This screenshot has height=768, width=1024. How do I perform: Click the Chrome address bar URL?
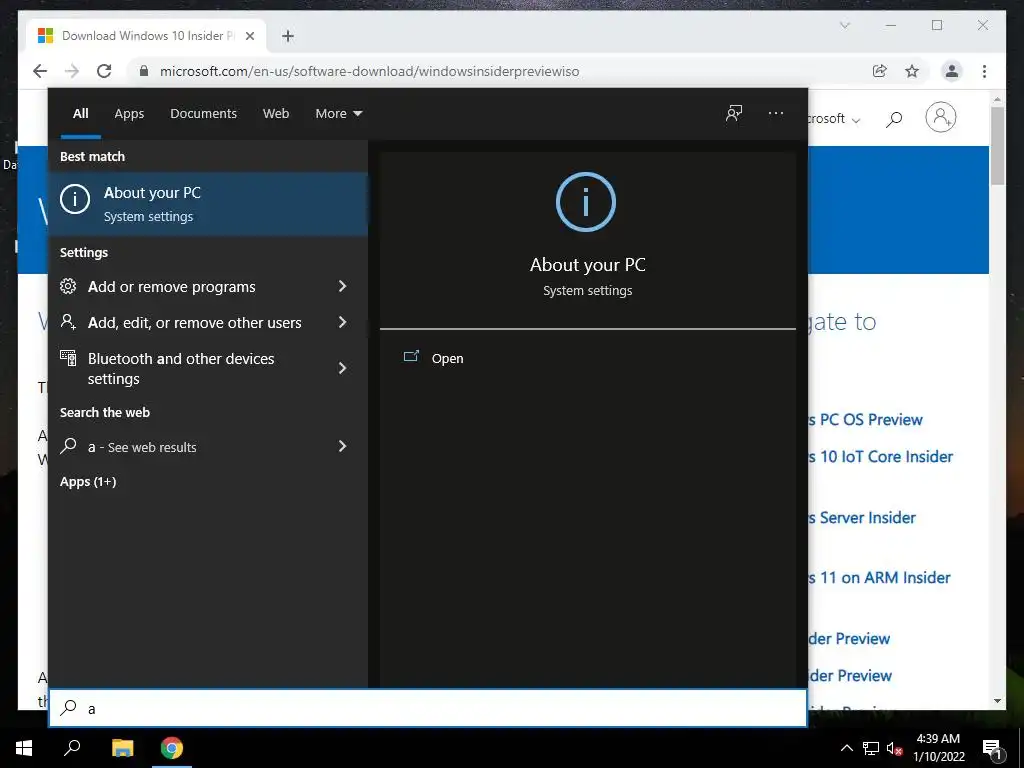(370, 71)
